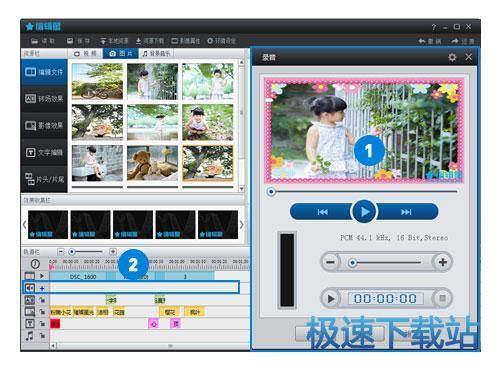Play the preview with round play button
500x370 pixels.
[364, 212]
